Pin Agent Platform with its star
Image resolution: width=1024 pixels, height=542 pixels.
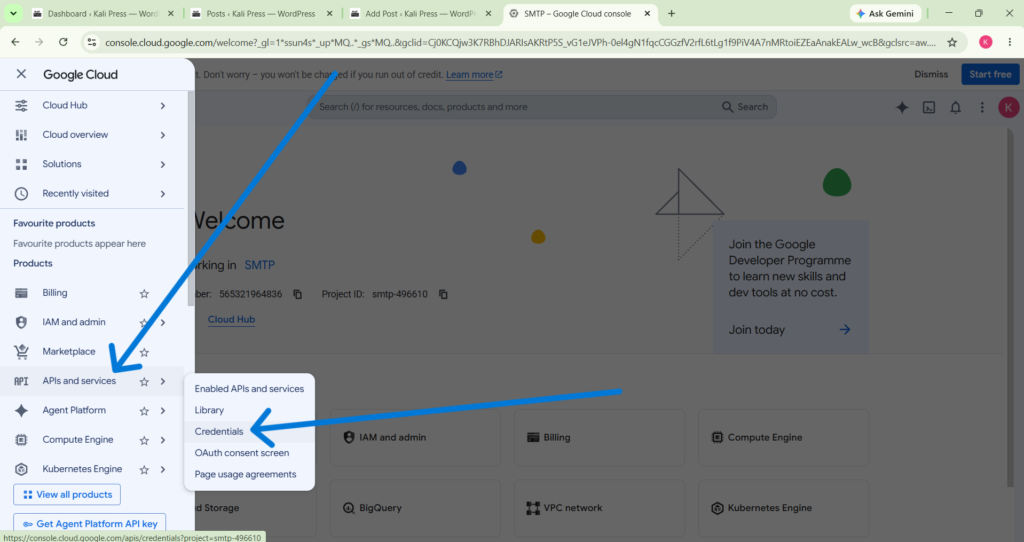144,411
